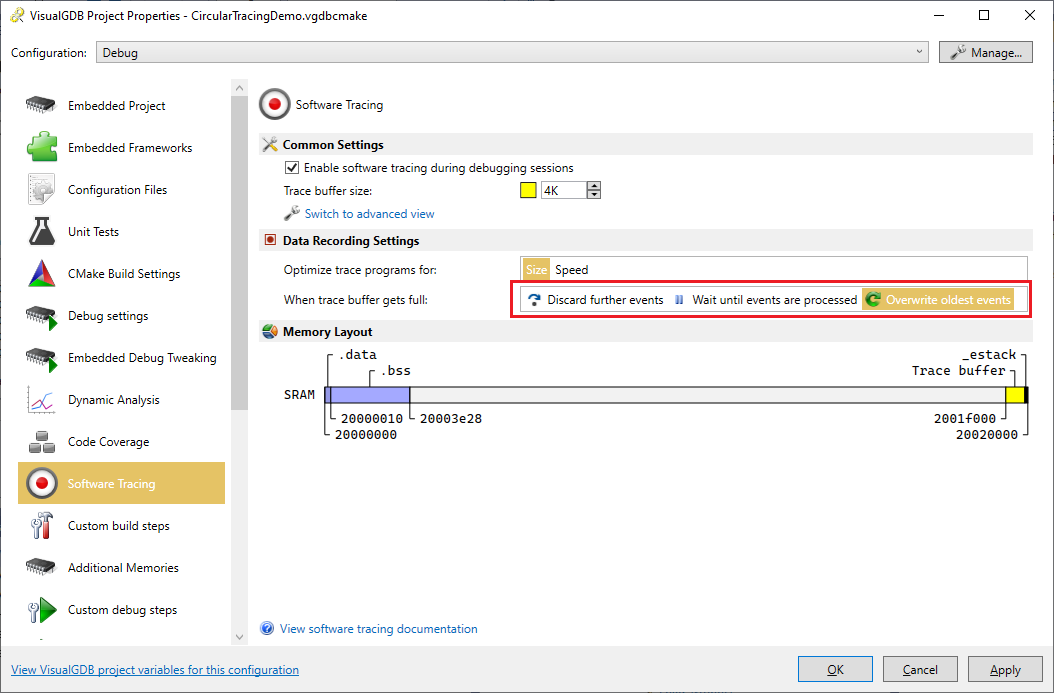Click the sidebar scrollbar thumb

[x=239, y=253]
